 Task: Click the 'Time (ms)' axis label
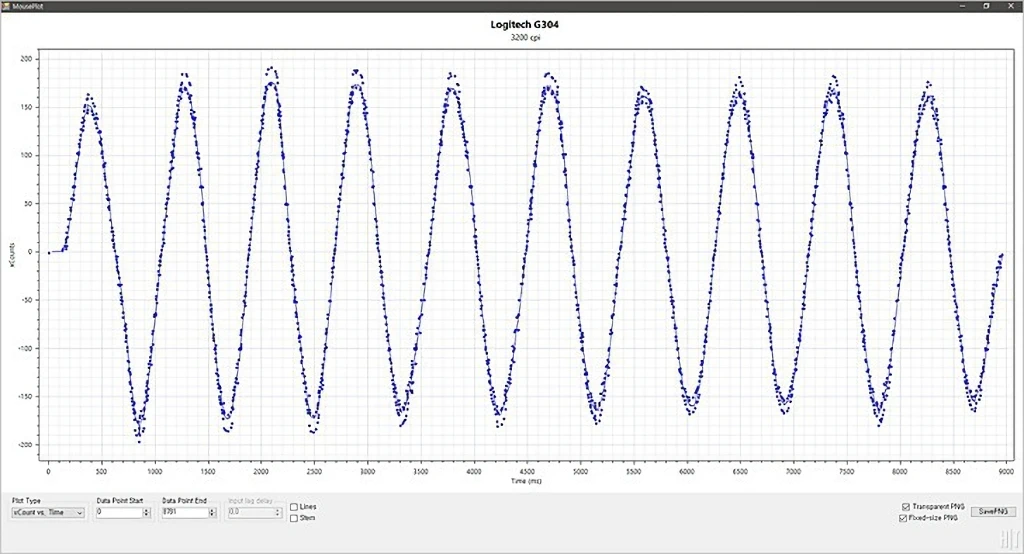(526, 481)
